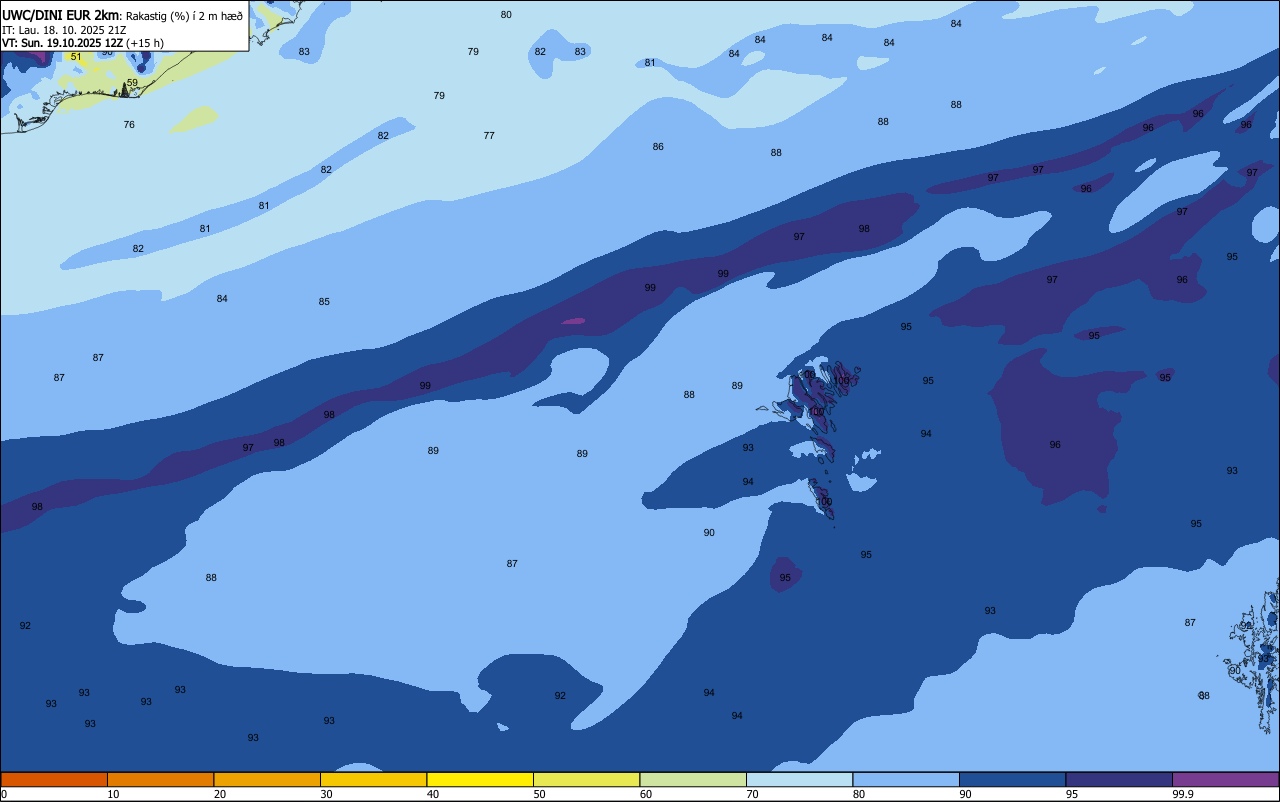Click the legend tick label '10'
The height and width of the screenshot is (802, 1280).
[x=113, y=794]
